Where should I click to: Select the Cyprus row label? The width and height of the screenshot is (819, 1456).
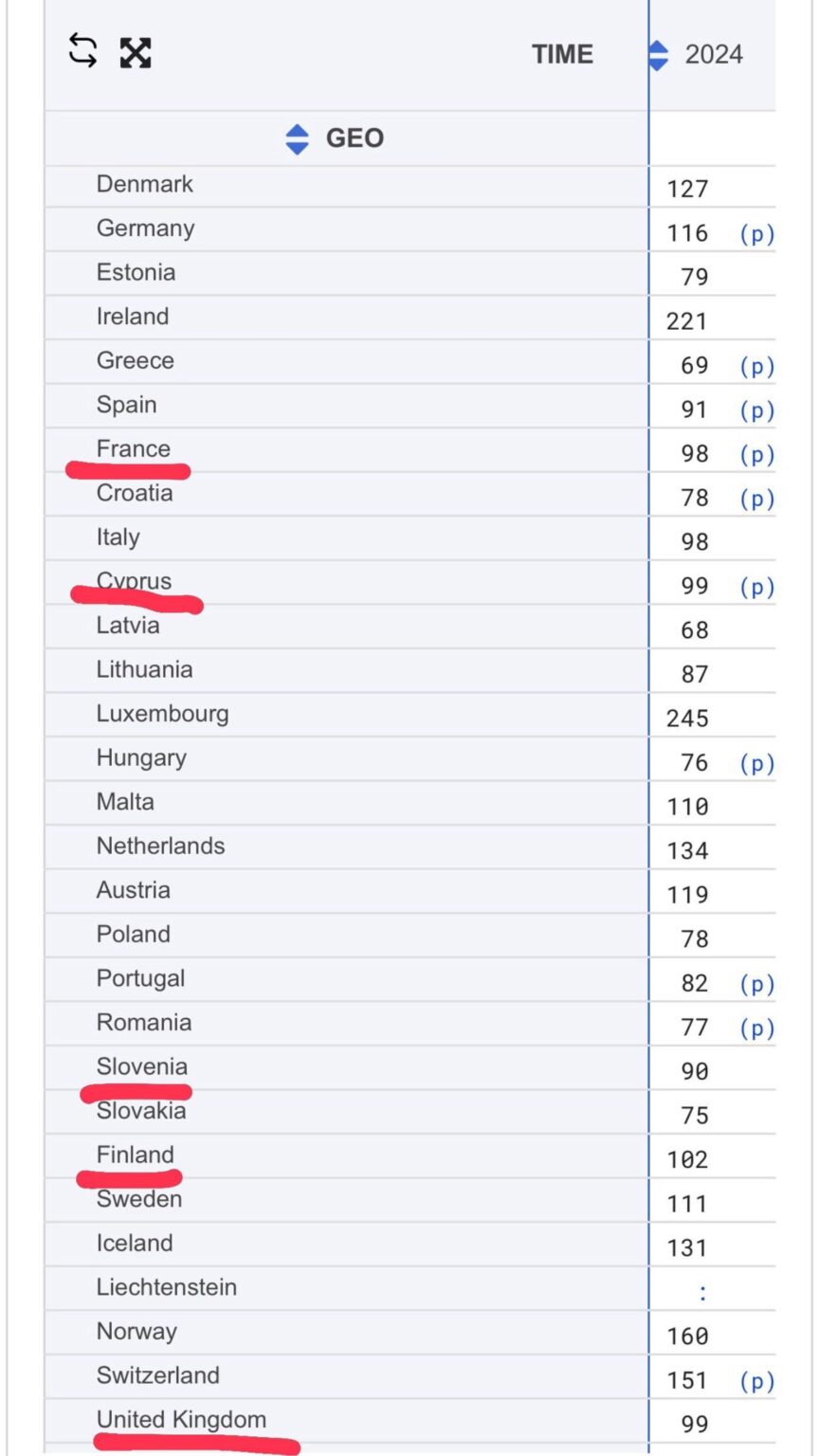[134, 581]
